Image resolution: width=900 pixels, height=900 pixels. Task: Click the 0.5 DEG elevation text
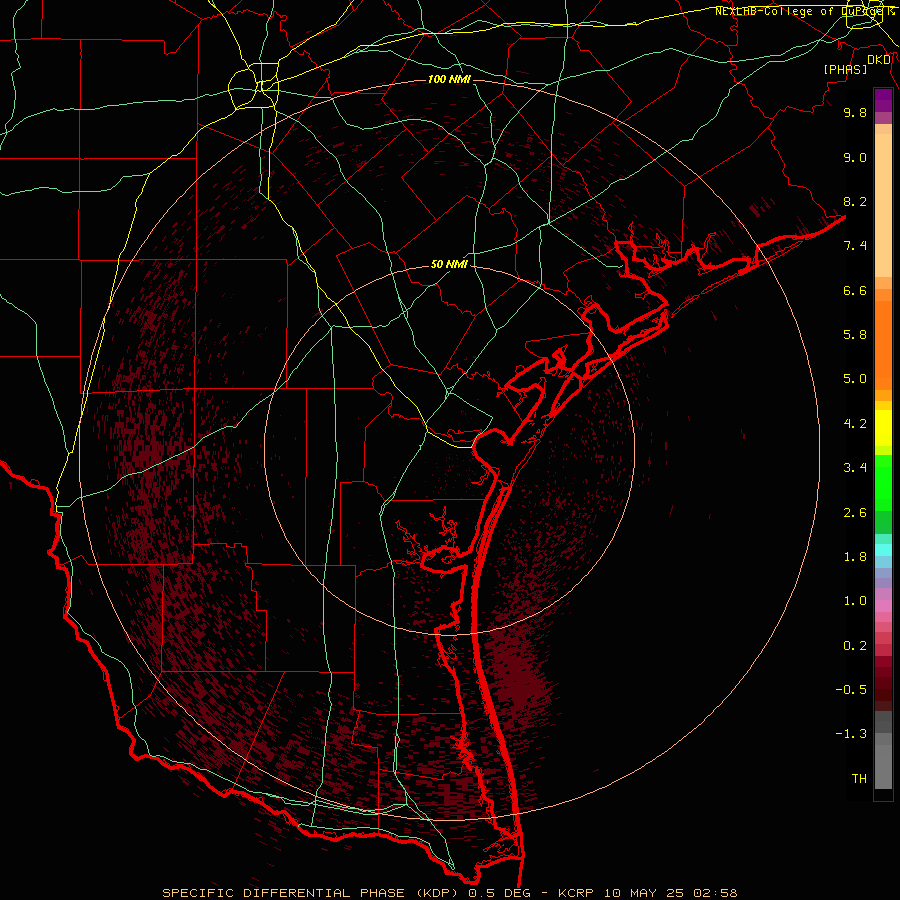point(501,893)
